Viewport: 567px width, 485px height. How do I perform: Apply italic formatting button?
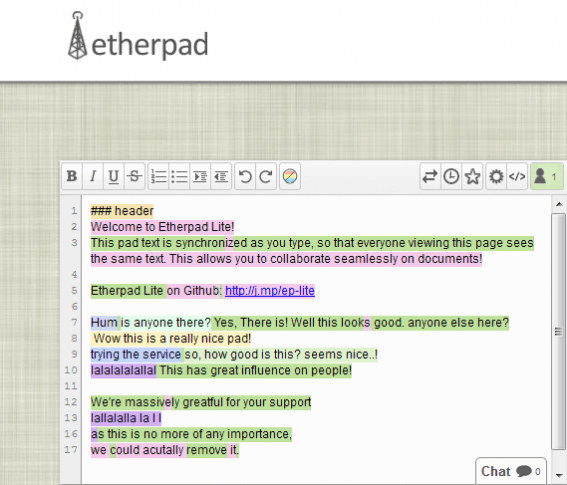(93, 176)
